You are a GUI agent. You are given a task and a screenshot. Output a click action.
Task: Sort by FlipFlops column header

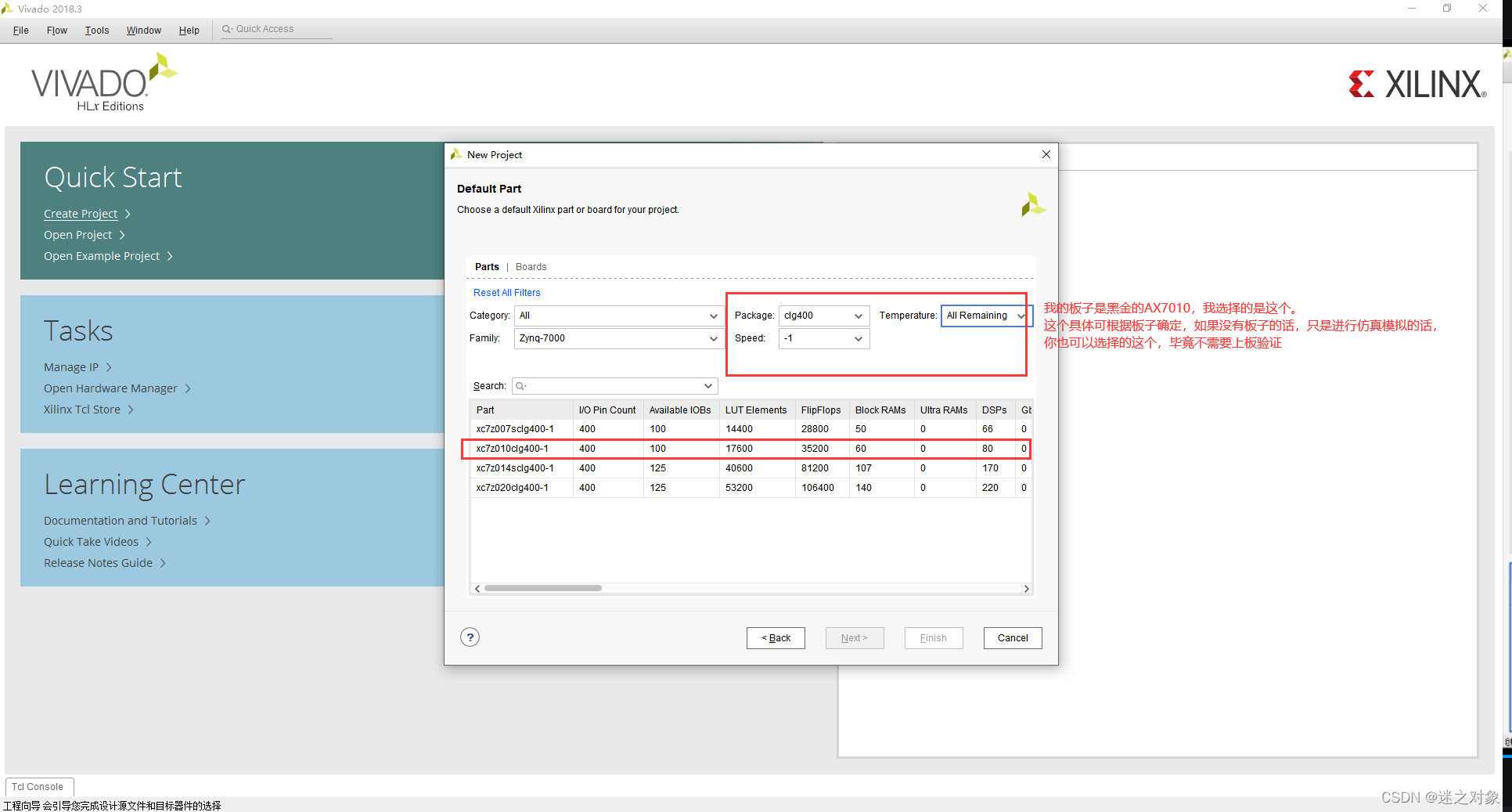pyautogui.click(x=821, y=410)
